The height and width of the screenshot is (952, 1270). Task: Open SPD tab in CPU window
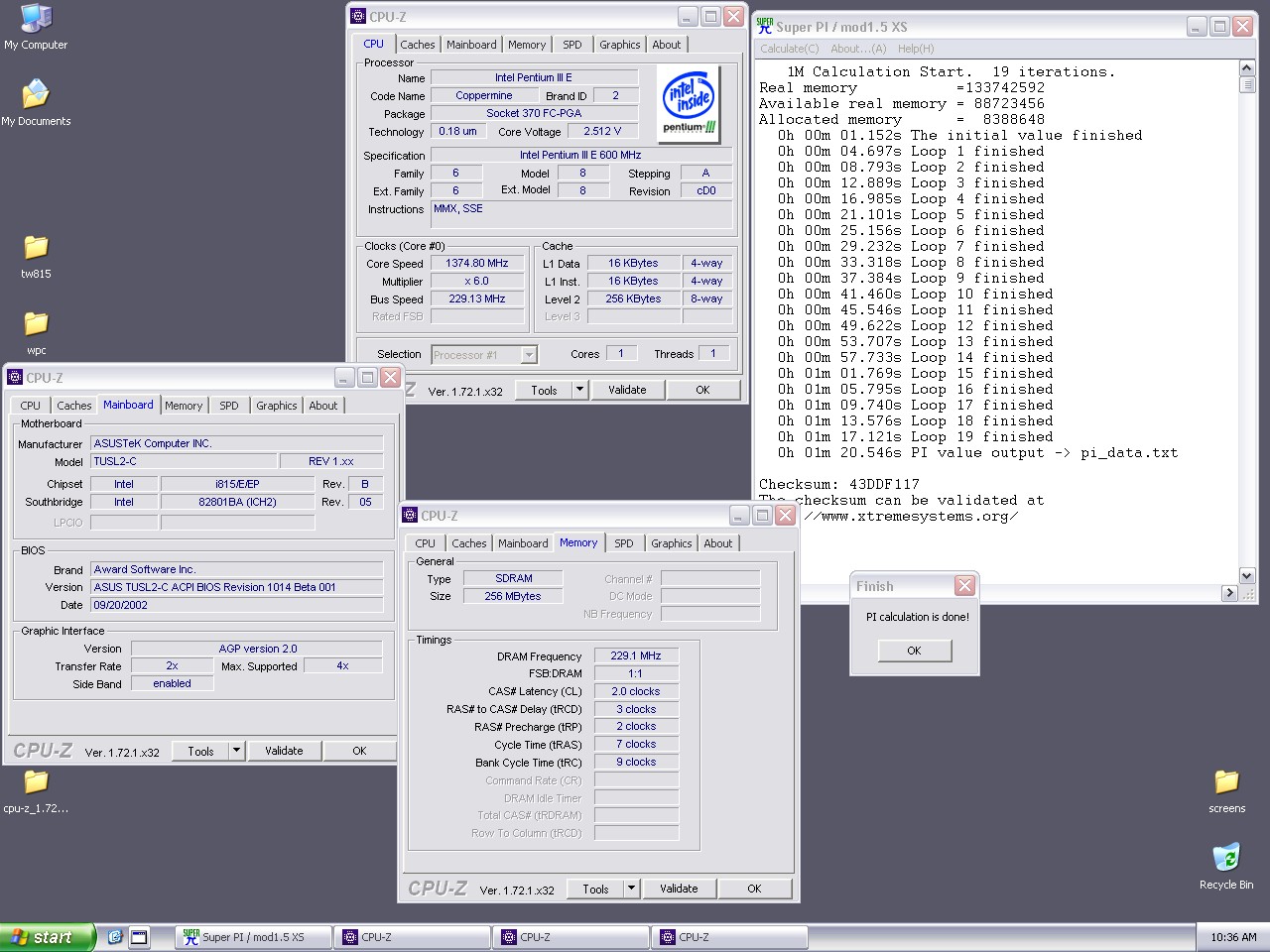coord(572,45)
